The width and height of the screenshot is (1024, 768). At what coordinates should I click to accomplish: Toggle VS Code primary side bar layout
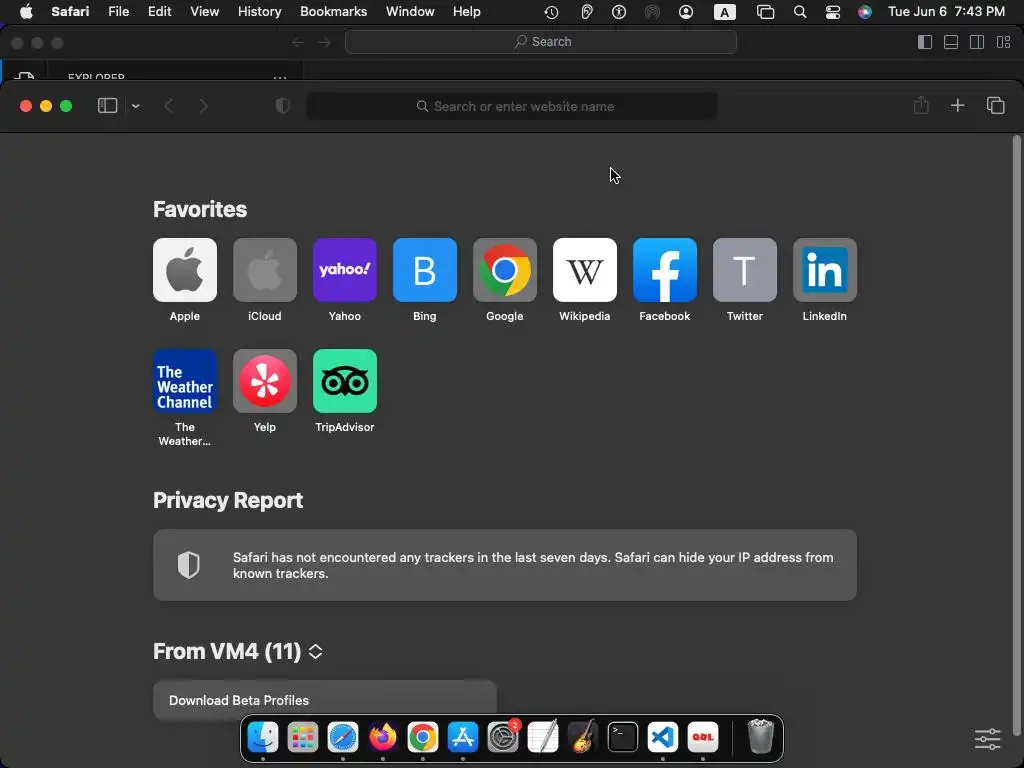pos(925,42)
